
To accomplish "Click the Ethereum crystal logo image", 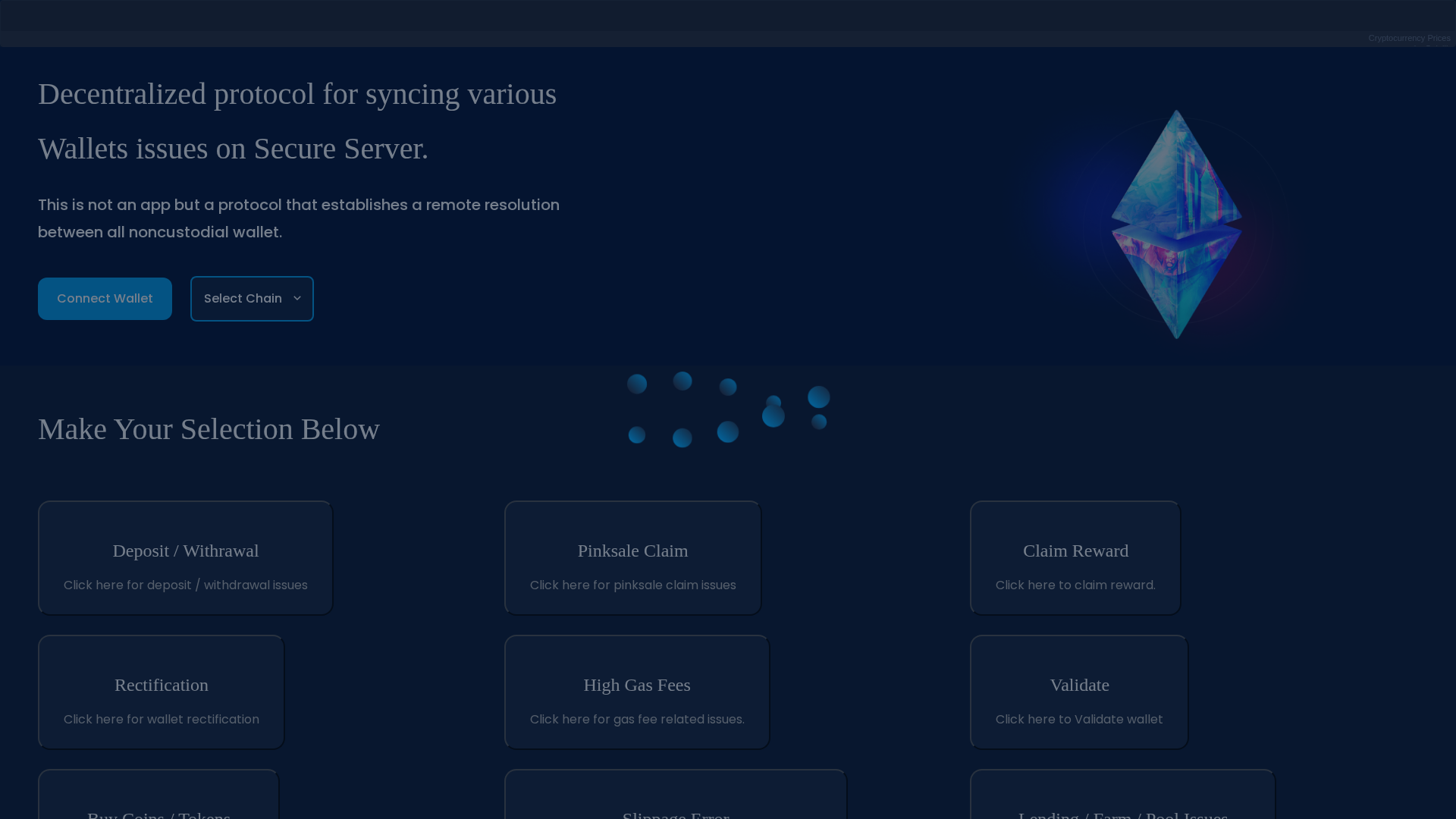I will (x=1176, y=224).
